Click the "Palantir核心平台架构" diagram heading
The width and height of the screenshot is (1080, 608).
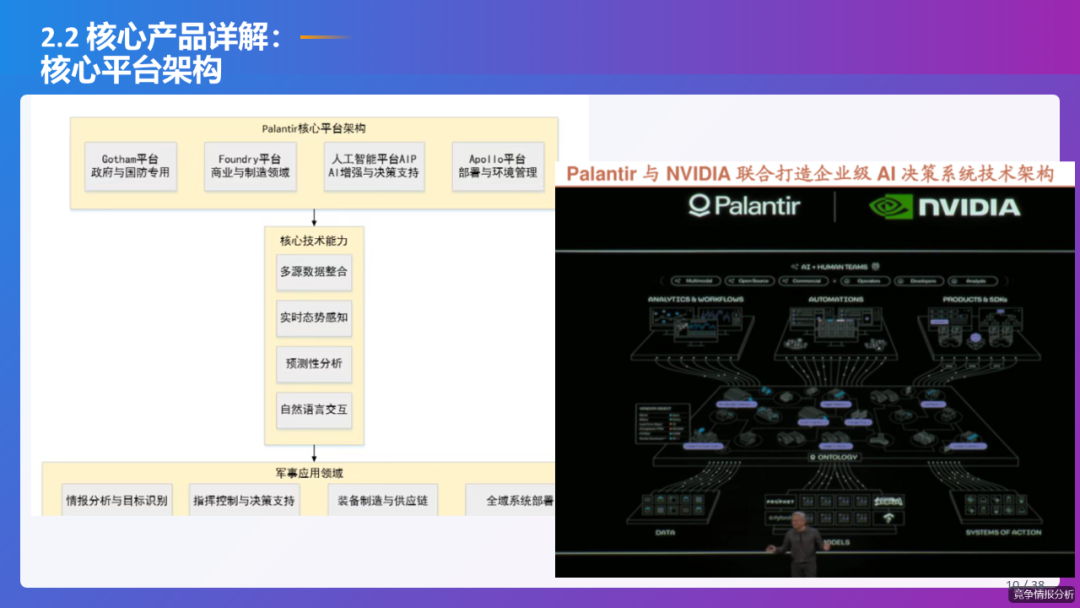point(313,128)
